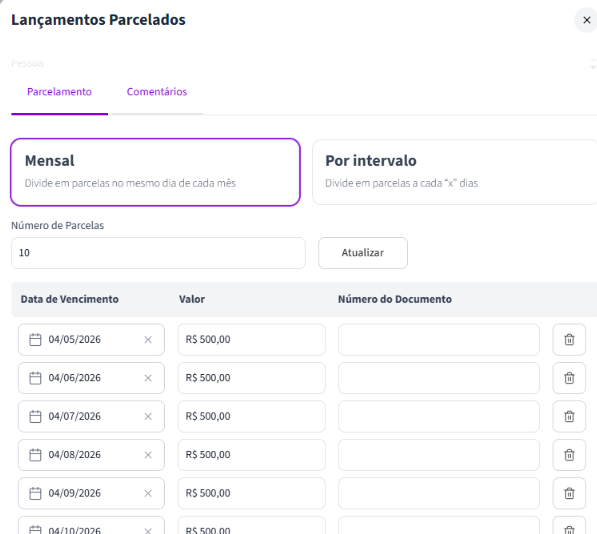Screen dimensions: 597x534
Task: Delete the 04/08/2026 installment row
Action: pyautogui.click(x=569, y=455)
